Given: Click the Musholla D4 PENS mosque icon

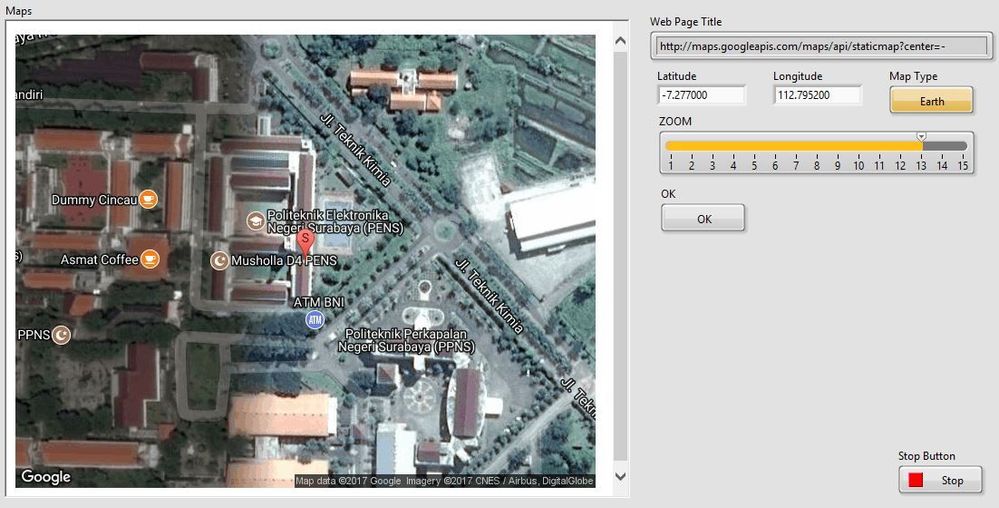Looking at the screenshot, I should pyautogui.click(x=220, y=260).
